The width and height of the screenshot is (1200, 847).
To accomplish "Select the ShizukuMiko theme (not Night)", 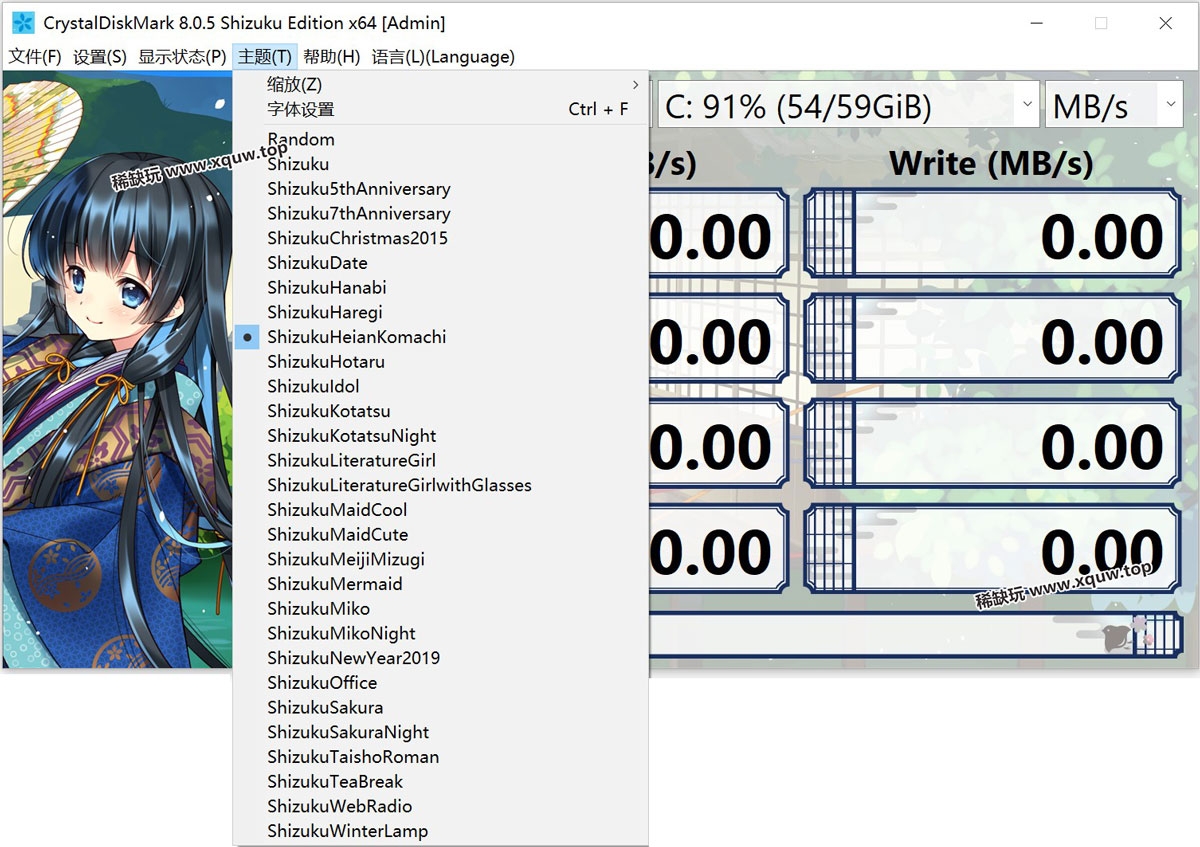I will pos(441,608).
